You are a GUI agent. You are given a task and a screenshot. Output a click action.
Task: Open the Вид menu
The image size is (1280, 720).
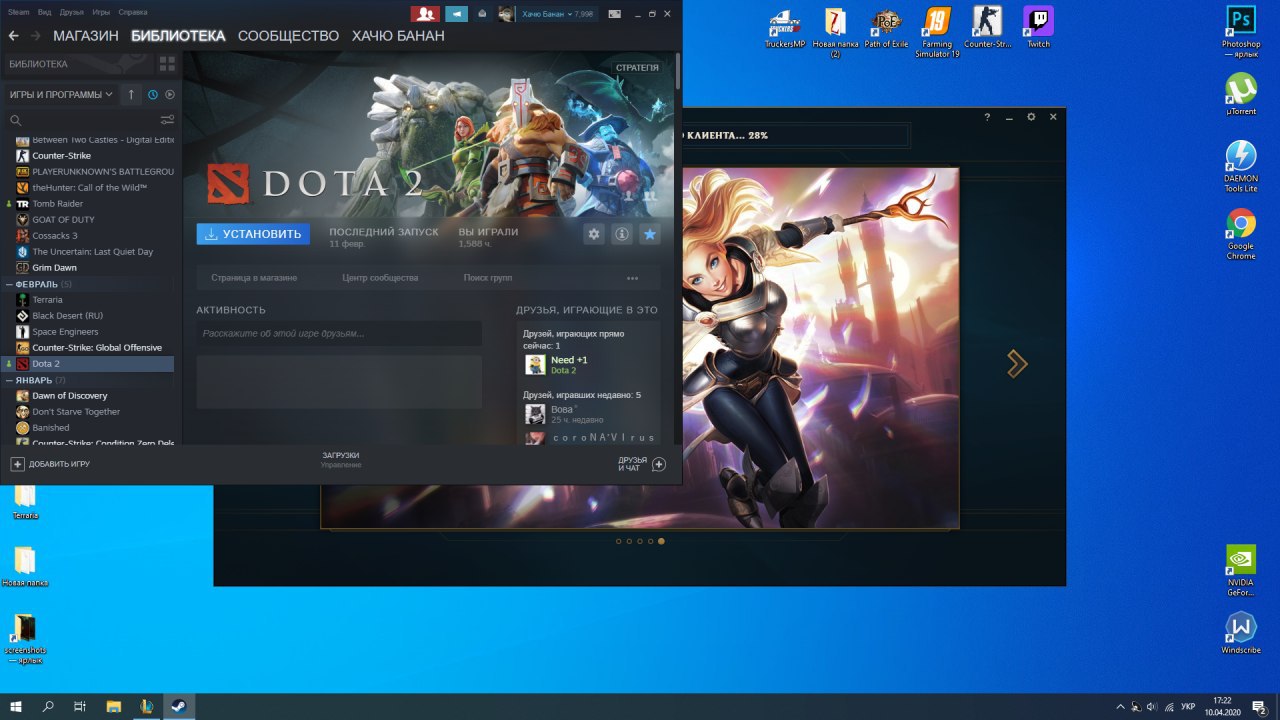[45, 12]
